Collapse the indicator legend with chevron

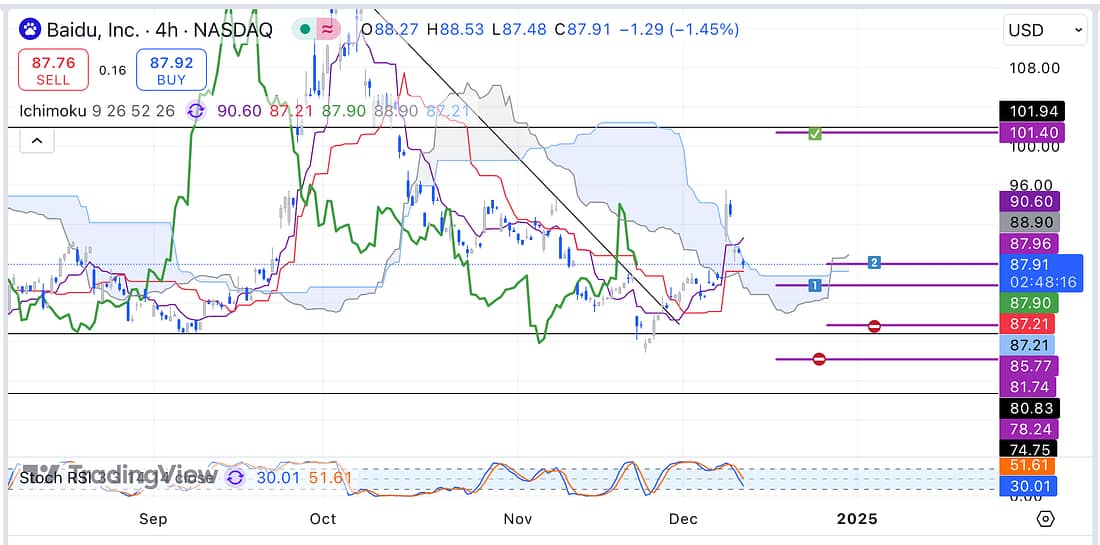[36, 141]
